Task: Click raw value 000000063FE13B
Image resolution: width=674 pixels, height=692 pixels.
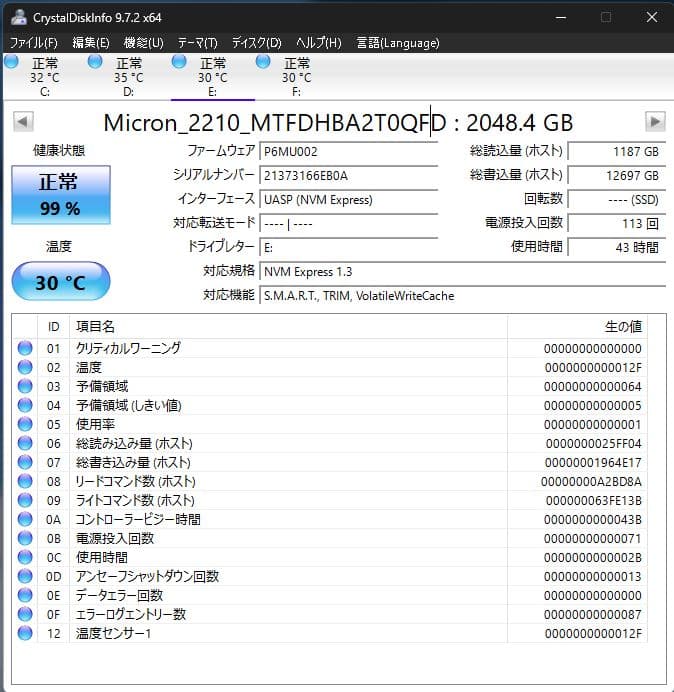Action: click(x=594, y=500)
